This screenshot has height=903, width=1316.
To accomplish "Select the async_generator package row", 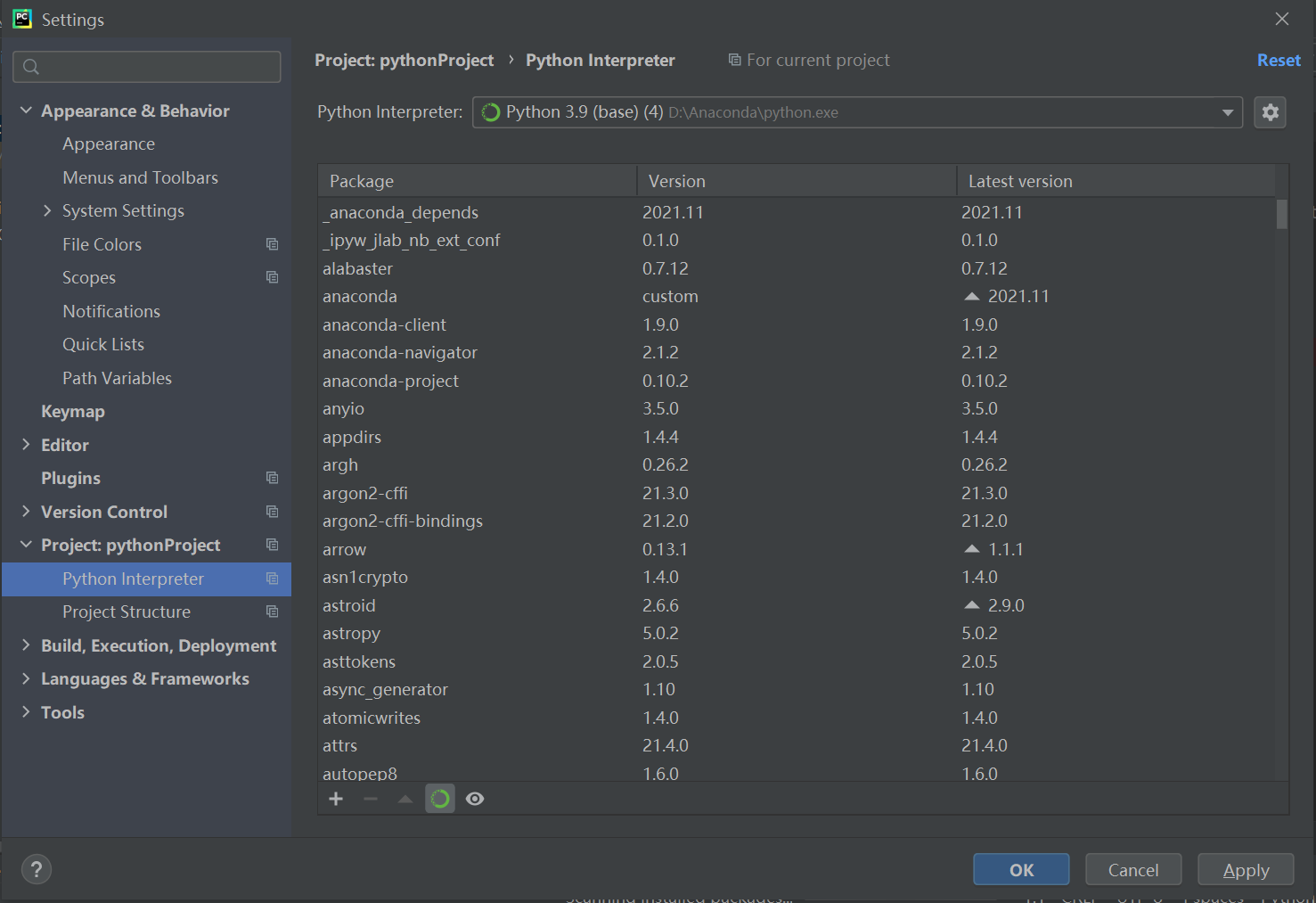I will (797, 689).
